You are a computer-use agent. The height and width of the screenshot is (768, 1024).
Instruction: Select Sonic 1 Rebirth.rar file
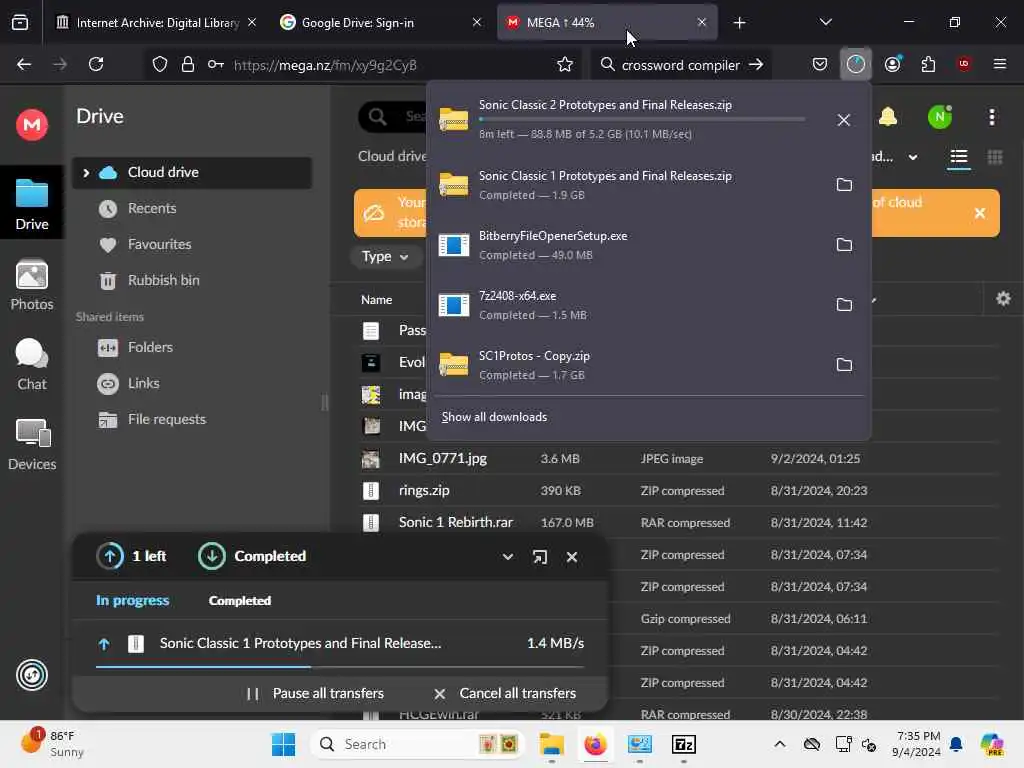pyautogui.click(x=679, y=522)
